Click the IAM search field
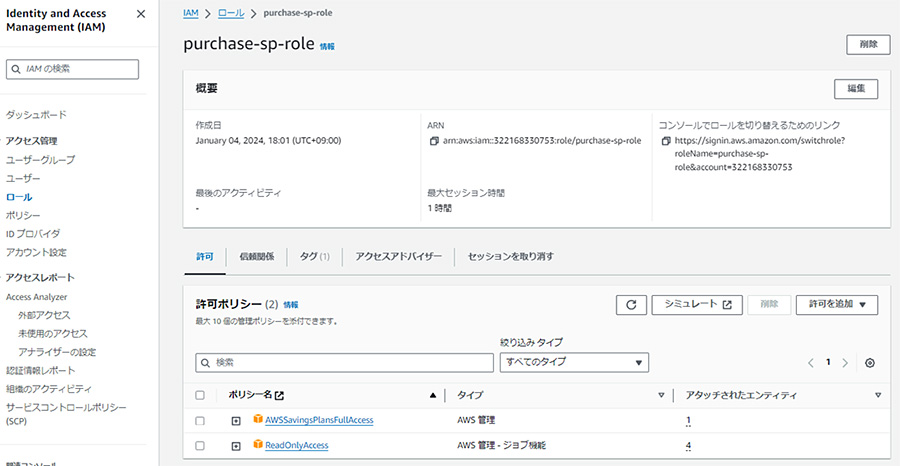Viewport: 900px width, 466px height. pos(72,69)
